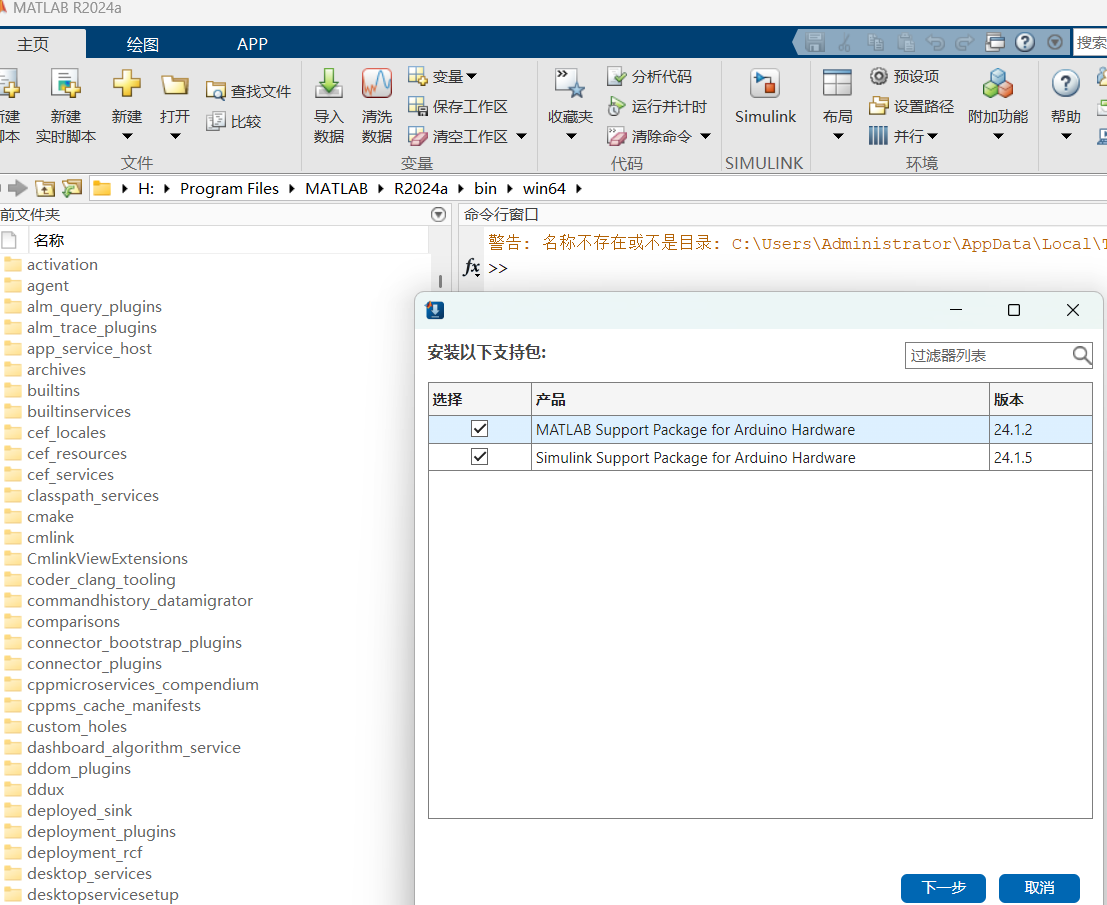This screenshot has width=1107, height=905.
Task: Sort by Select (选择) column header
Action: tap(480, 400)
